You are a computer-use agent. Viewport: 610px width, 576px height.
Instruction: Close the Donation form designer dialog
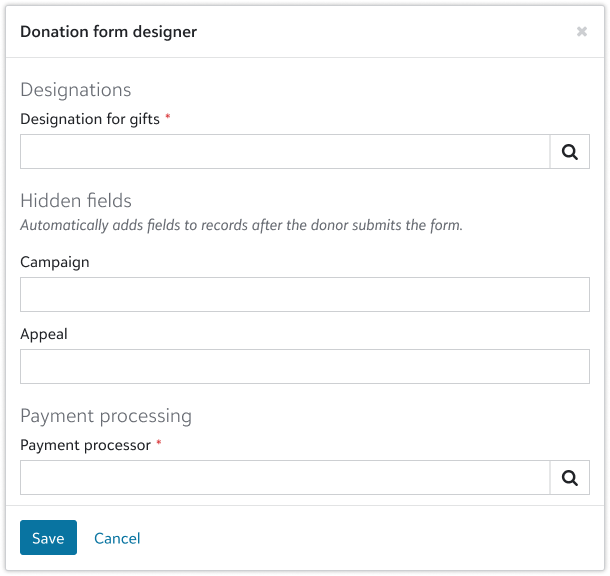582,32
